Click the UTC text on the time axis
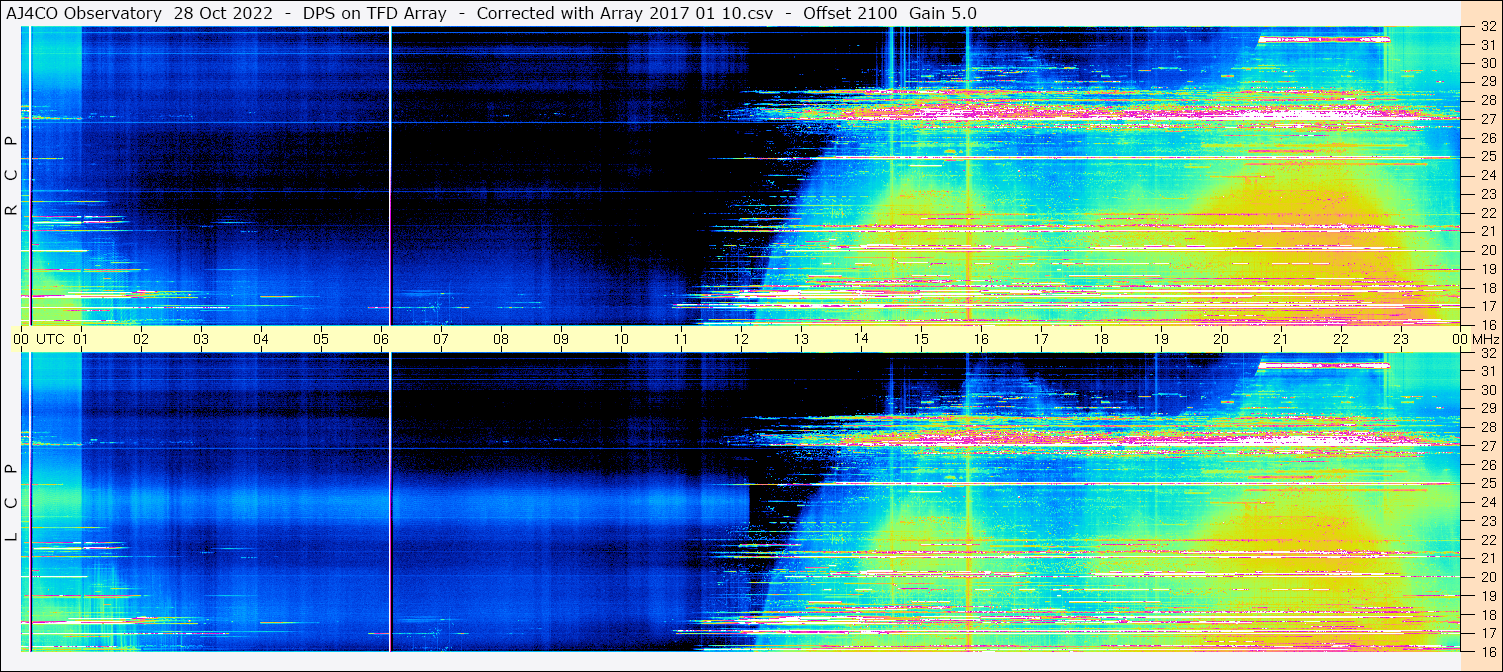Viewport: 1503px width, 672px height. (50, 339)
